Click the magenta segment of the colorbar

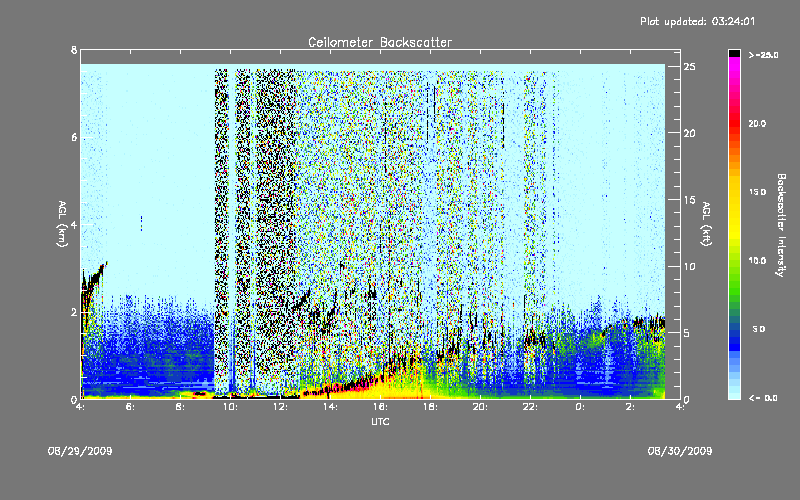tap(734, 63)
